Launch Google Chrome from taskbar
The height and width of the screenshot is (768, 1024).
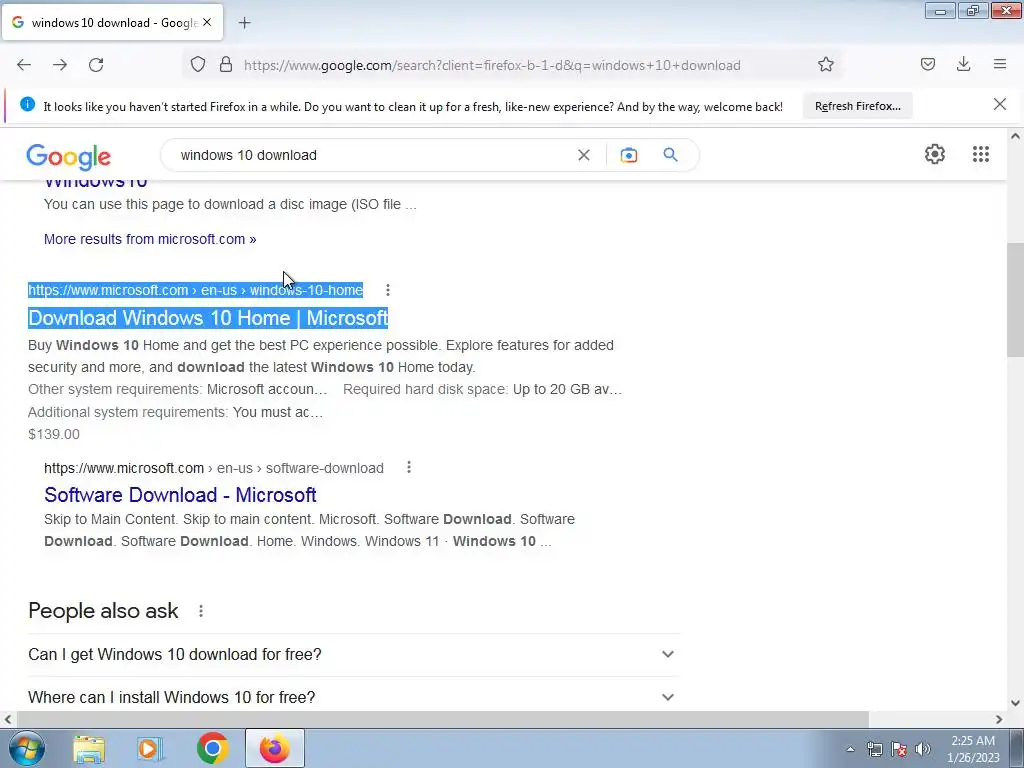[x=212, y=748]
